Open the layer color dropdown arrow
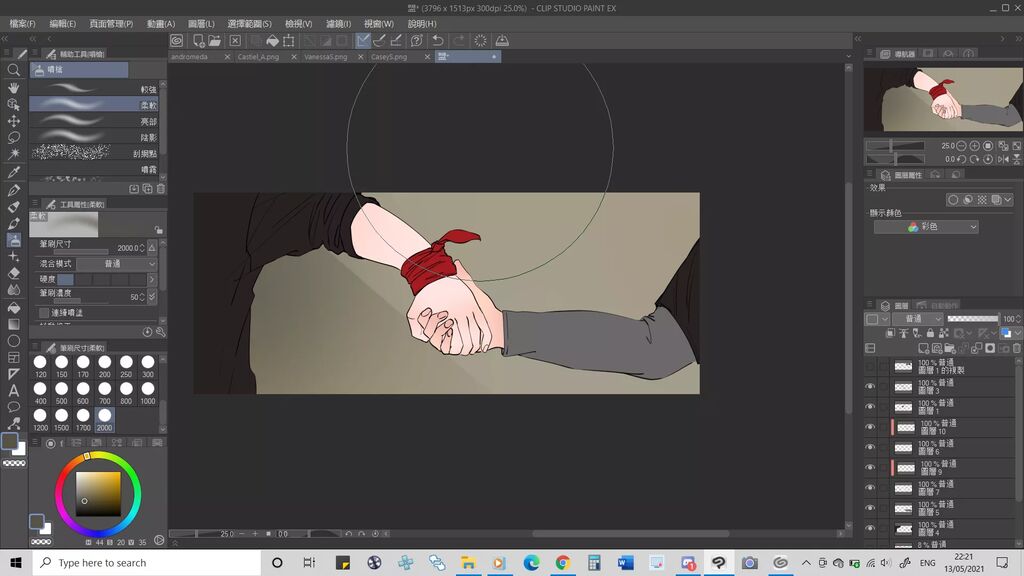1024x576 pixels. pos(1017,333)
